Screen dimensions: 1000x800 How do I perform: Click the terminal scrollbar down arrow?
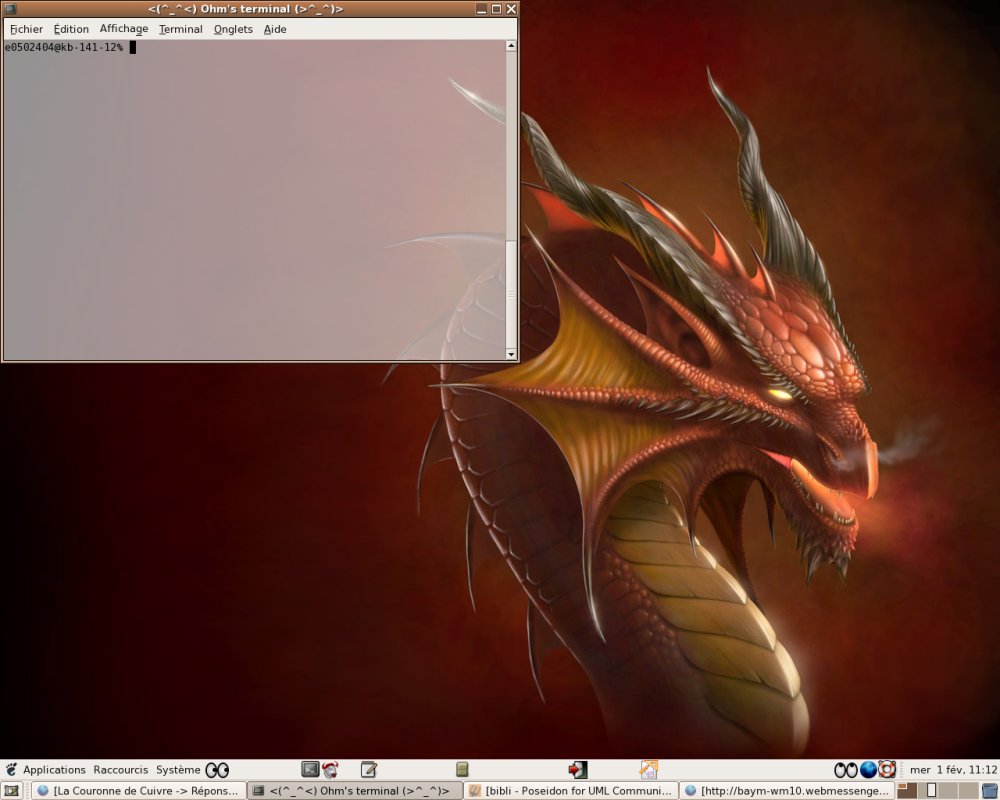tap(511, 354)
